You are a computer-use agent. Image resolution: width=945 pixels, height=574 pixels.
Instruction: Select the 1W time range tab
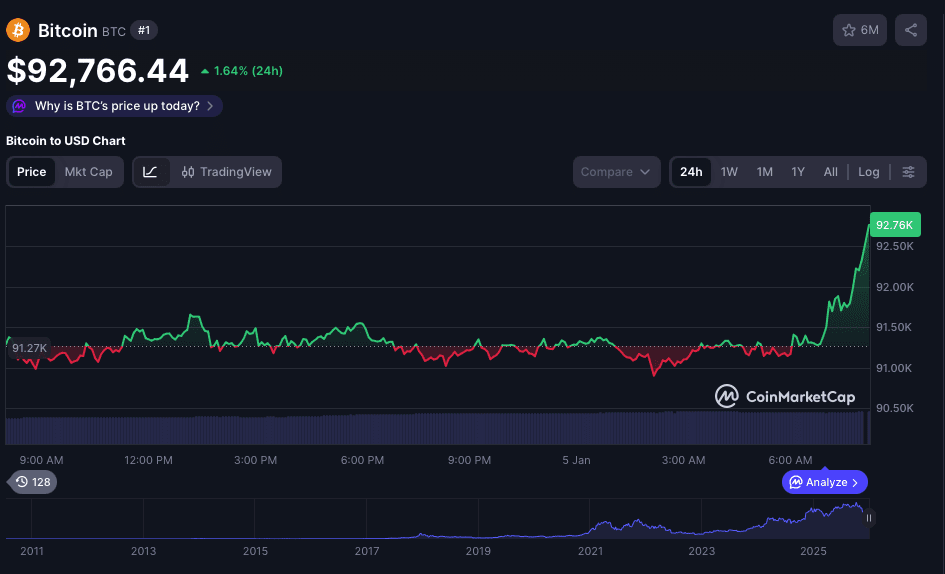coord(729,172)
